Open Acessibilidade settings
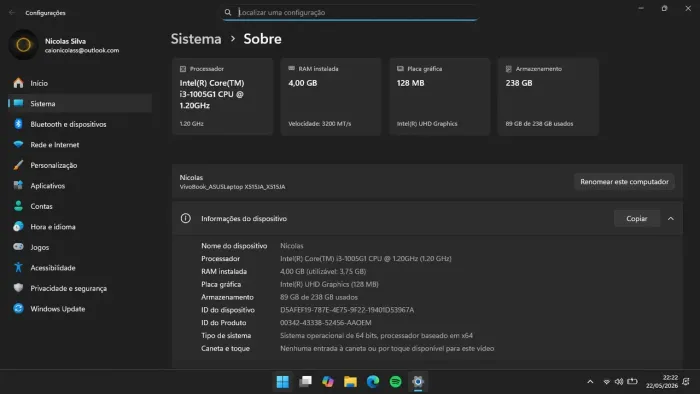 point(80,268)
